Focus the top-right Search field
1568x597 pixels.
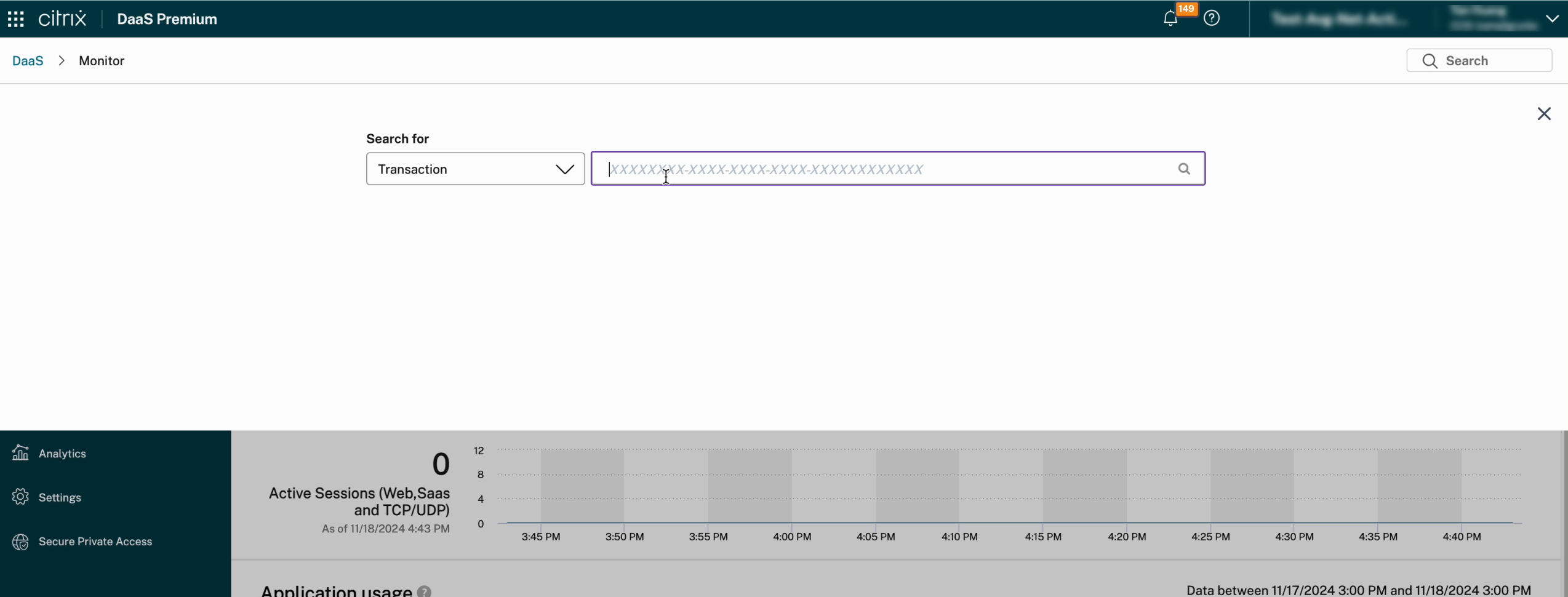coord(1479,60)
